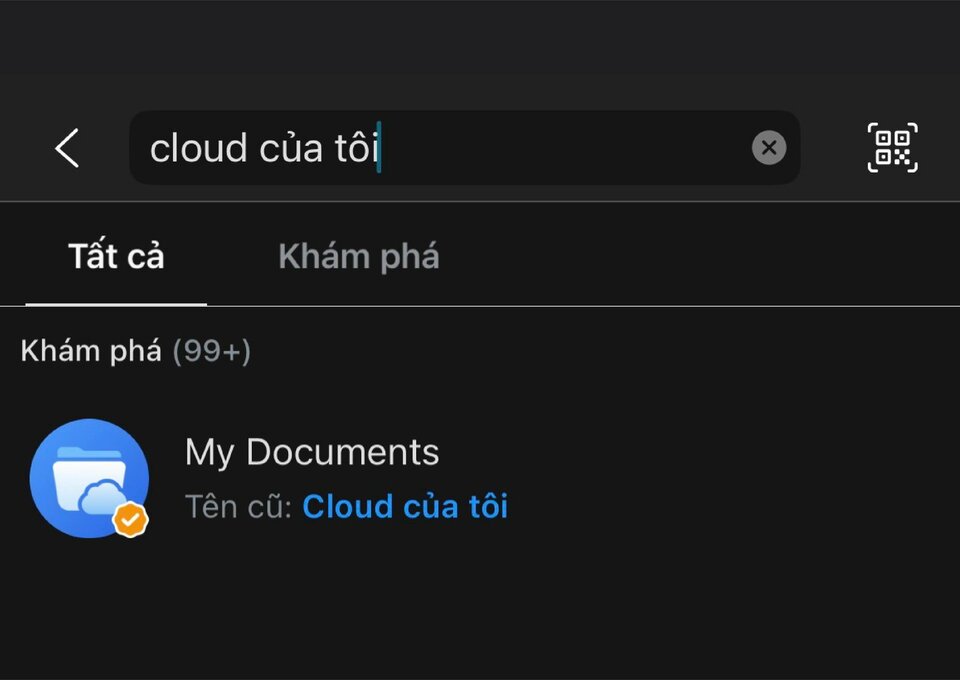Tap the empty area below search results

(x=480, y=620)
